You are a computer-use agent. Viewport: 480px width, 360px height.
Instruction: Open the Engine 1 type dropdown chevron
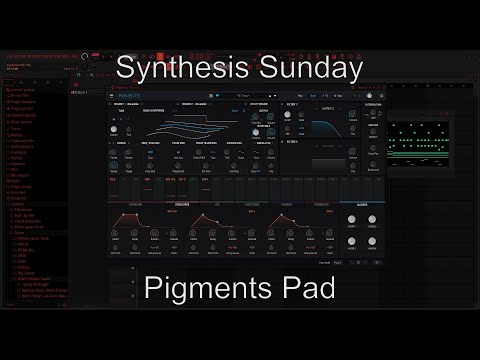142,104
